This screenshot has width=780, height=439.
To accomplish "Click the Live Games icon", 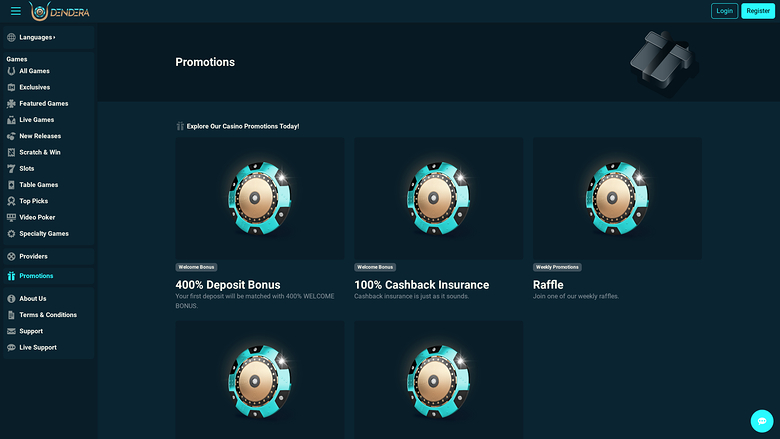I will point(11,120).
